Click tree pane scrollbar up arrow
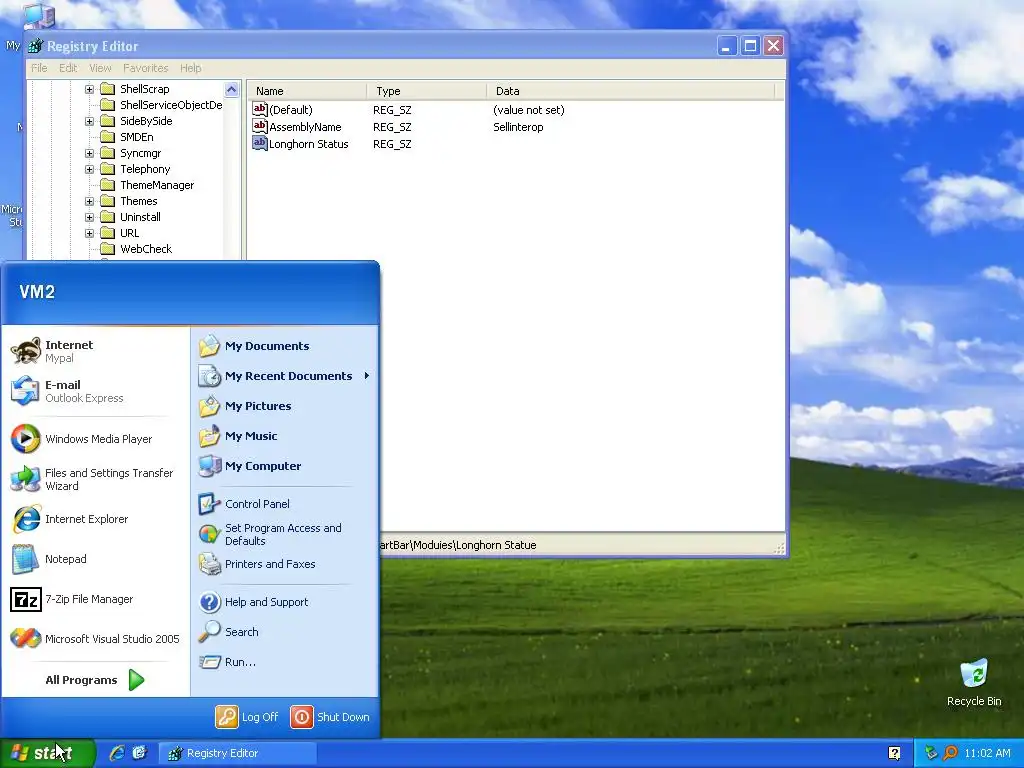 coord(231,89)
